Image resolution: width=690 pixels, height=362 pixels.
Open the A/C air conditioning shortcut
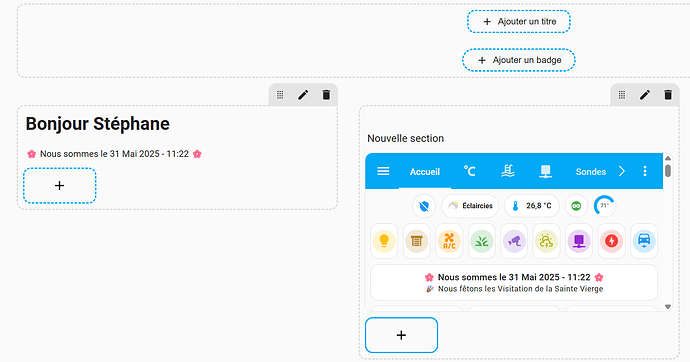449,241
